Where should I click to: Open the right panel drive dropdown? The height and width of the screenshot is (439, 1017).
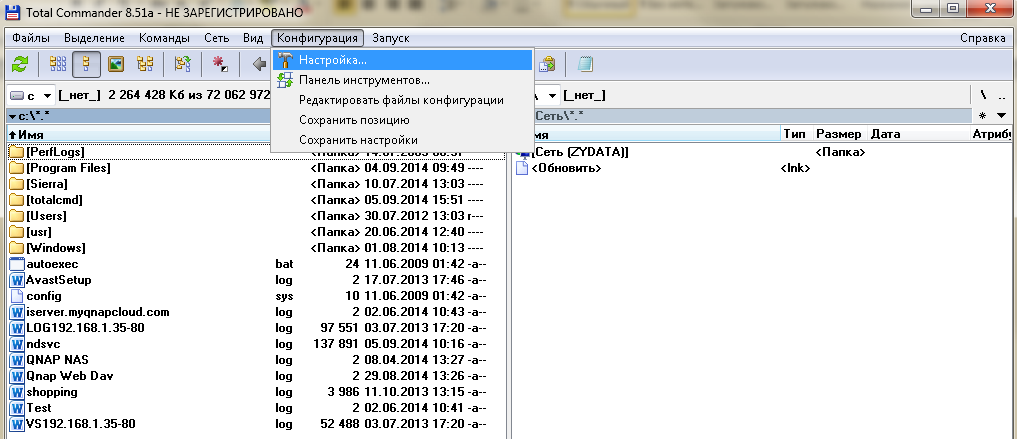coord(551,96)
